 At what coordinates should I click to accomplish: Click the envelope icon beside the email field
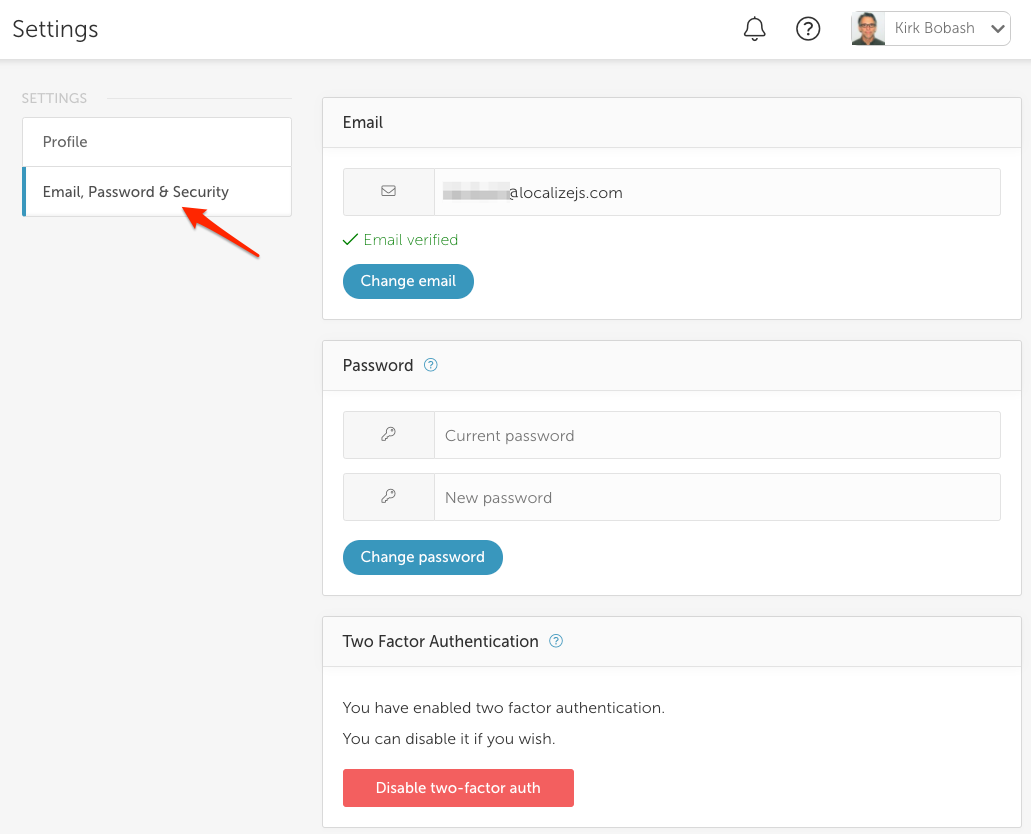point(388,191)
